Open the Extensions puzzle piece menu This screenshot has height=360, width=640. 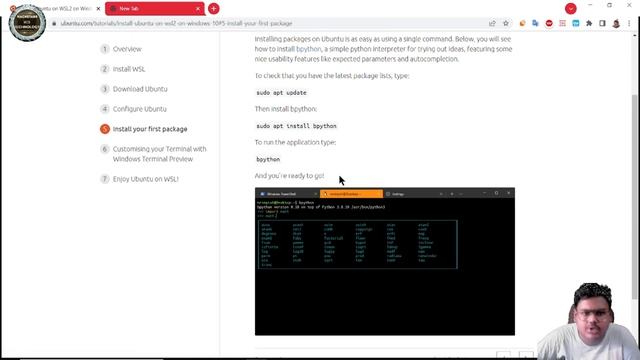[x=589, y=23]
